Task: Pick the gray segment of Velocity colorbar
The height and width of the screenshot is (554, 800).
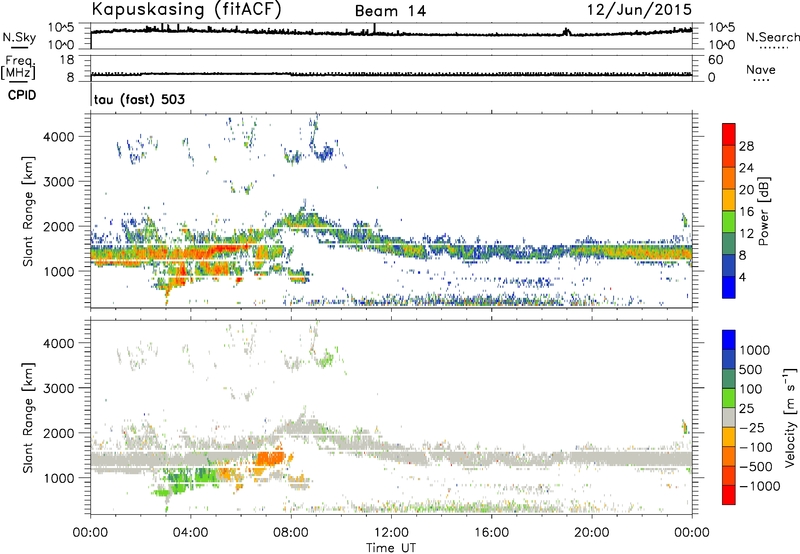Action: [729, 417]
